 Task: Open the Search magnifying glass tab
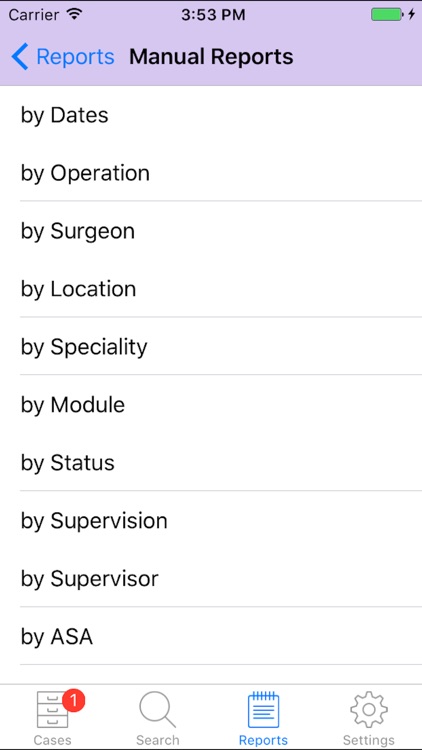coord(157,710)
